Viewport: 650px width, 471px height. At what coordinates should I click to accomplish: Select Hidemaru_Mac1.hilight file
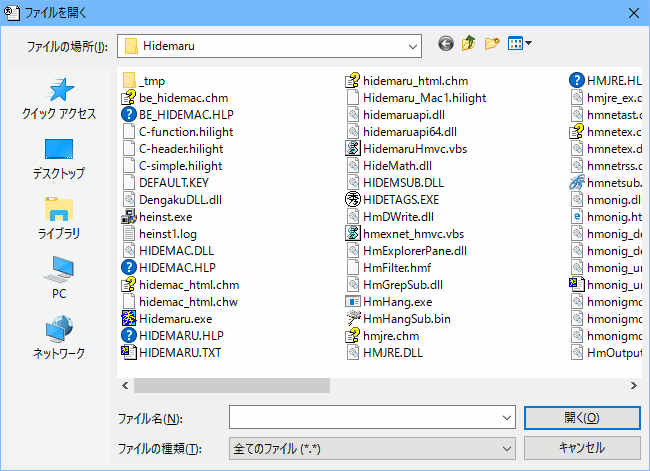point(416,97)
